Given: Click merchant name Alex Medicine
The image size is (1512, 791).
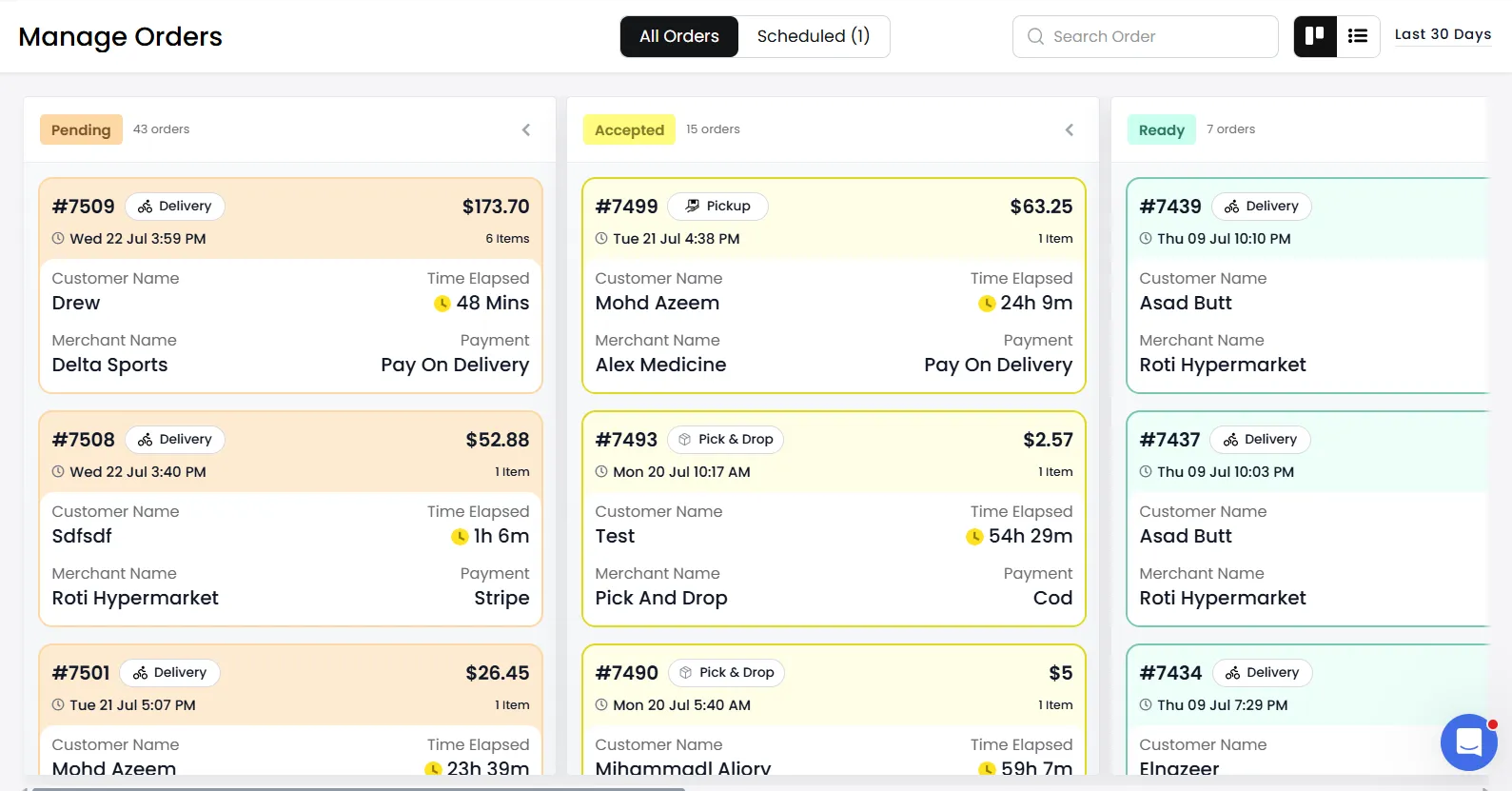Looking at the screenshot, I should tap(660, 365).
